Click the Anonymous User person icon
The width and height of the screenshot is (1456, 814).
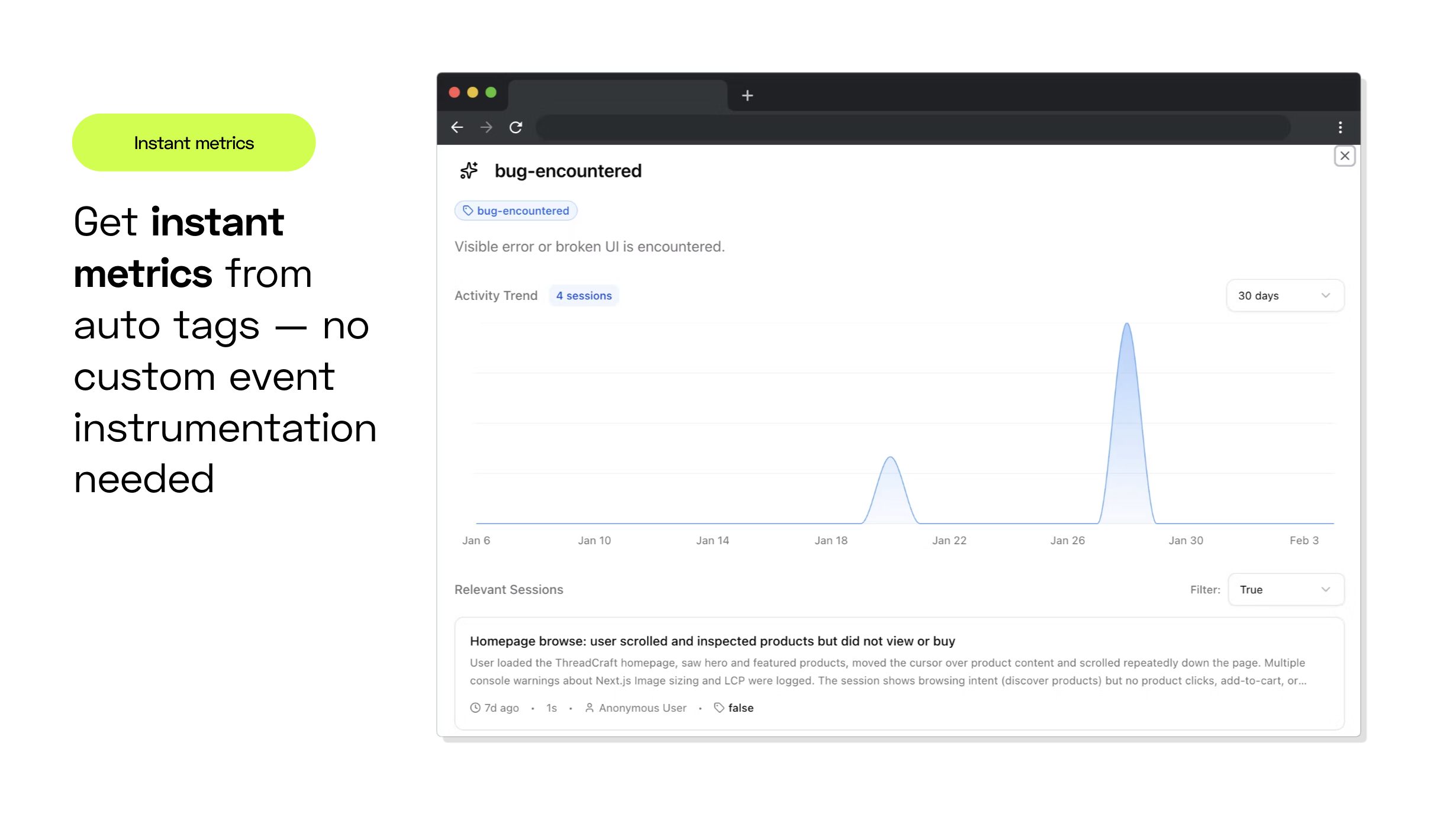pyautogui.click(x=590, y=708)
